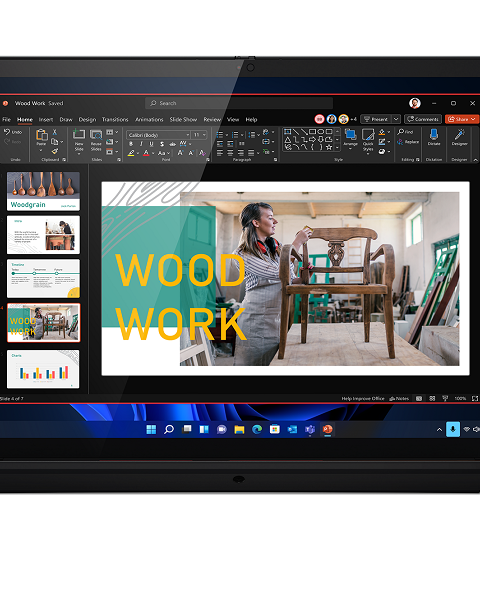Launch Microsoft Edge from taskbar
Image resolution: width=480 pixels, height=606 pixels.
(257, 429)
